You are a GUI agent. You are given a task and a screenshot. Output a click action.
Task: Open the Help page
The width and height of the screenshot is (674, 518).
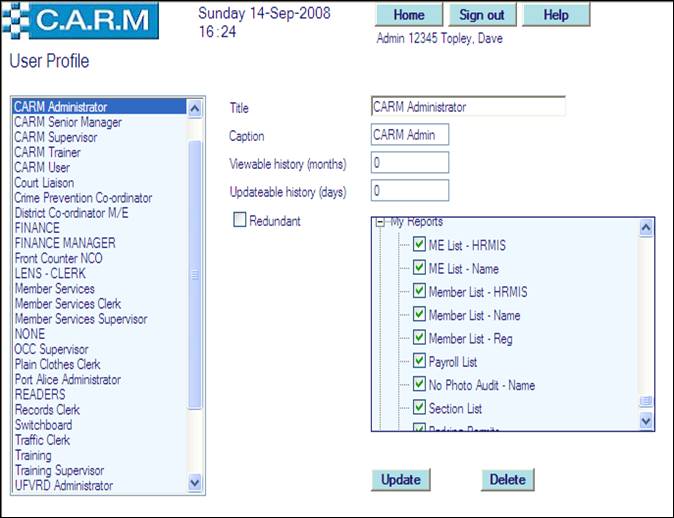tap(556, 15)
